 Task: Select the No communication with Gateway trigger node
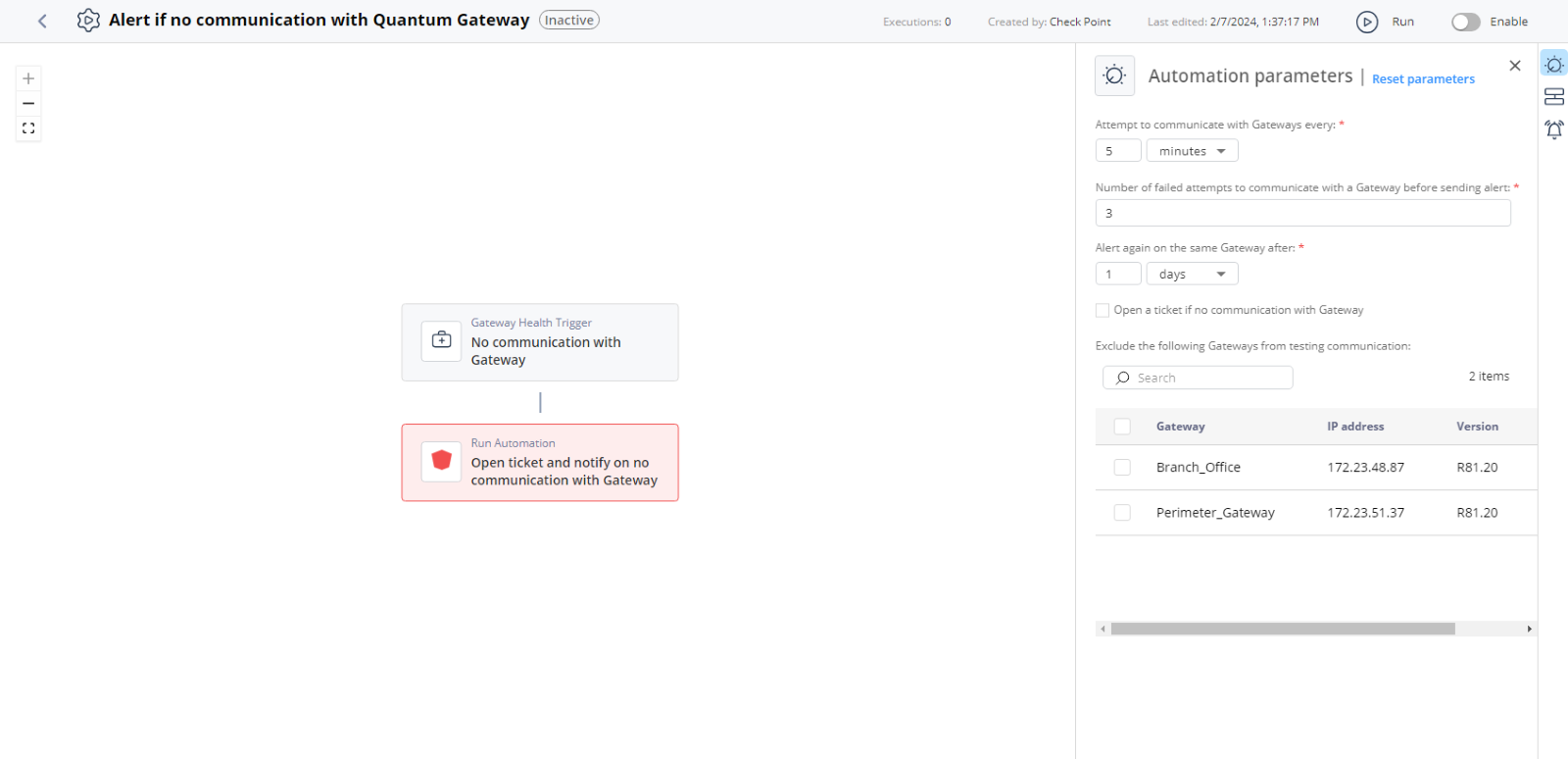pos(540,342)
